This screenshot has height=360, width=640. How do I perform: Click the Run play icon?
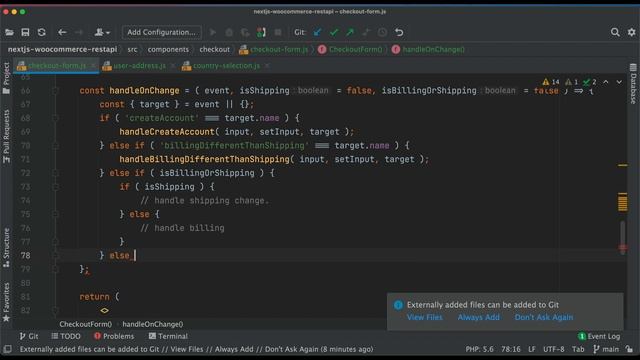tap(213, 32)
